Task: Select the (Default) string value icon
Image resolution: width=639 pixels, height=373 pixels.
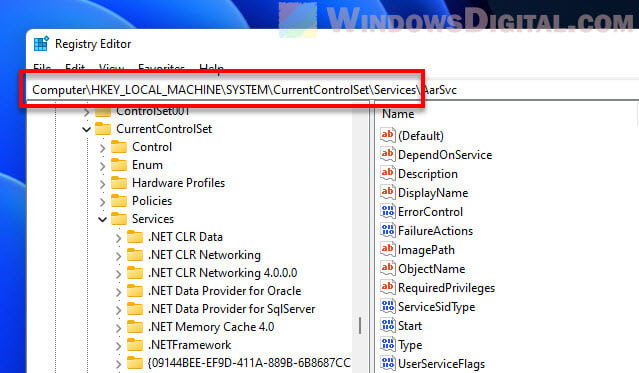Action: tap(388, 135)
